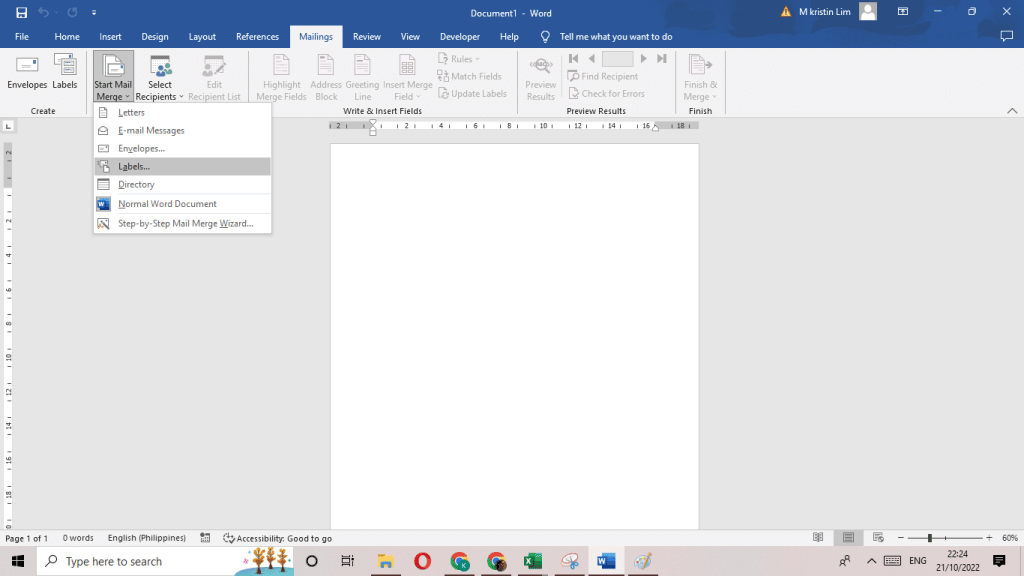The height and width of the screenshot is (576, 1024).
Task: Open the Envelopes tool in Create group
Action: 27,72
